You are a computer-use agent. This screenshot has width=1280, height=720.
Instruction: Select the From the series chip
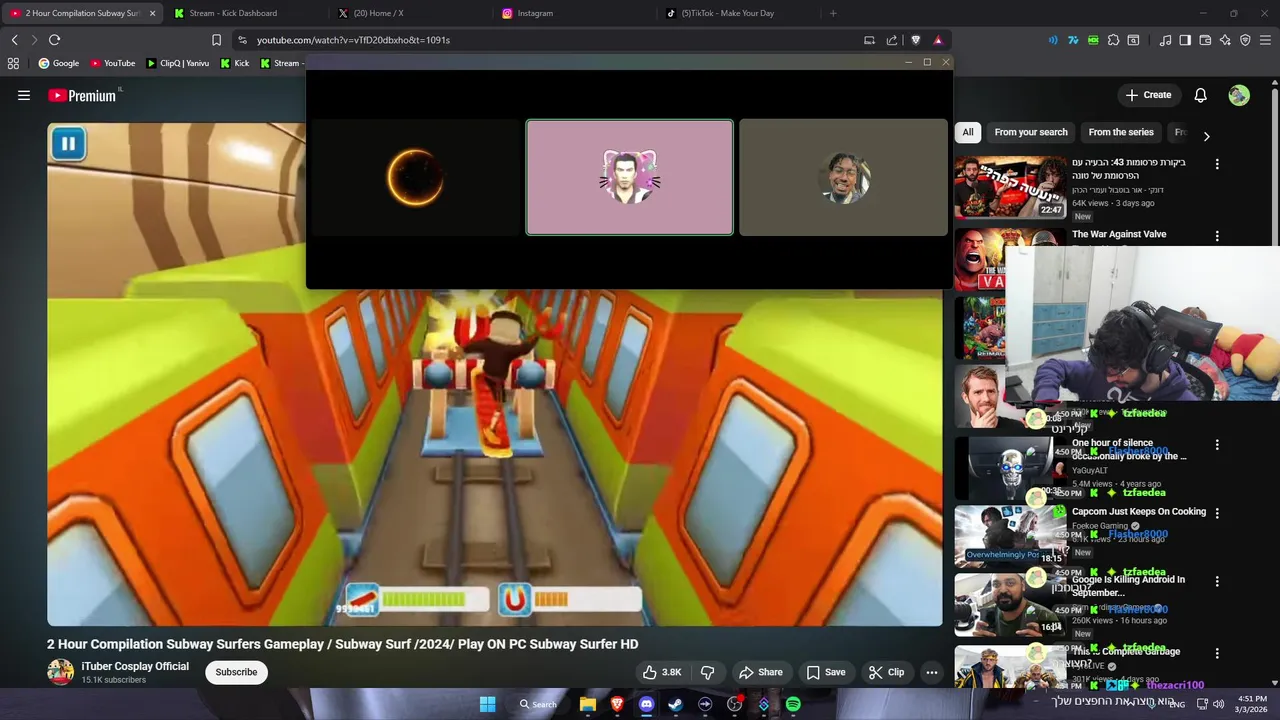point(1121,132)
